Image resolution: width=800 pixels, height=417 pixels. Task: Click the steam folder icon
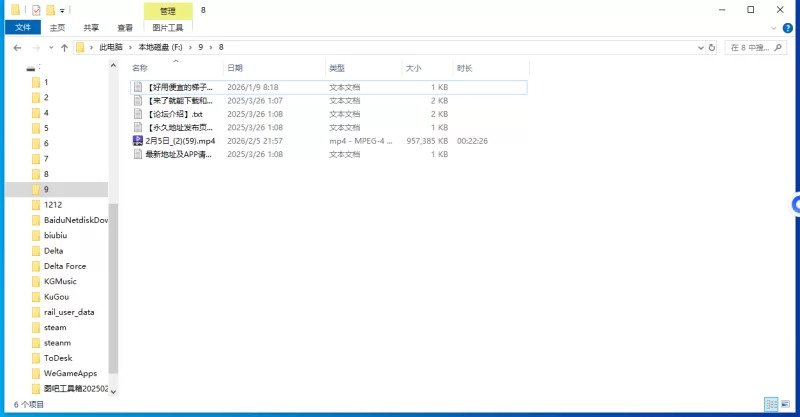point(36,327)
